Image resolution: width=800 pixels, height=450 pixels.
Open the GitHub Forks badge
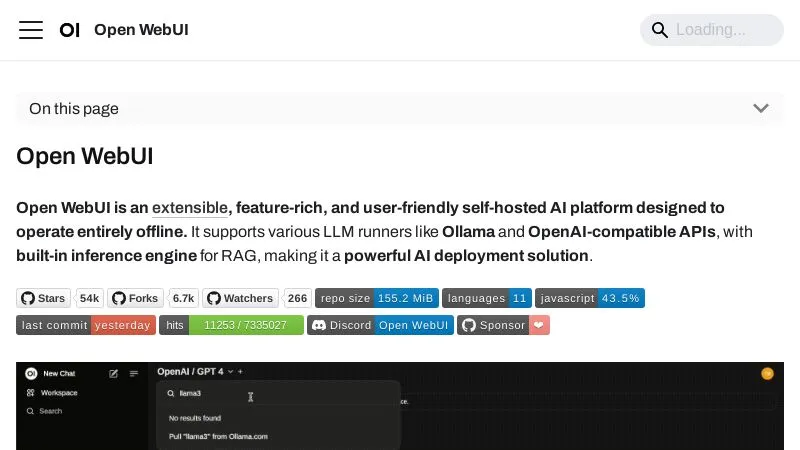[135, 298]
